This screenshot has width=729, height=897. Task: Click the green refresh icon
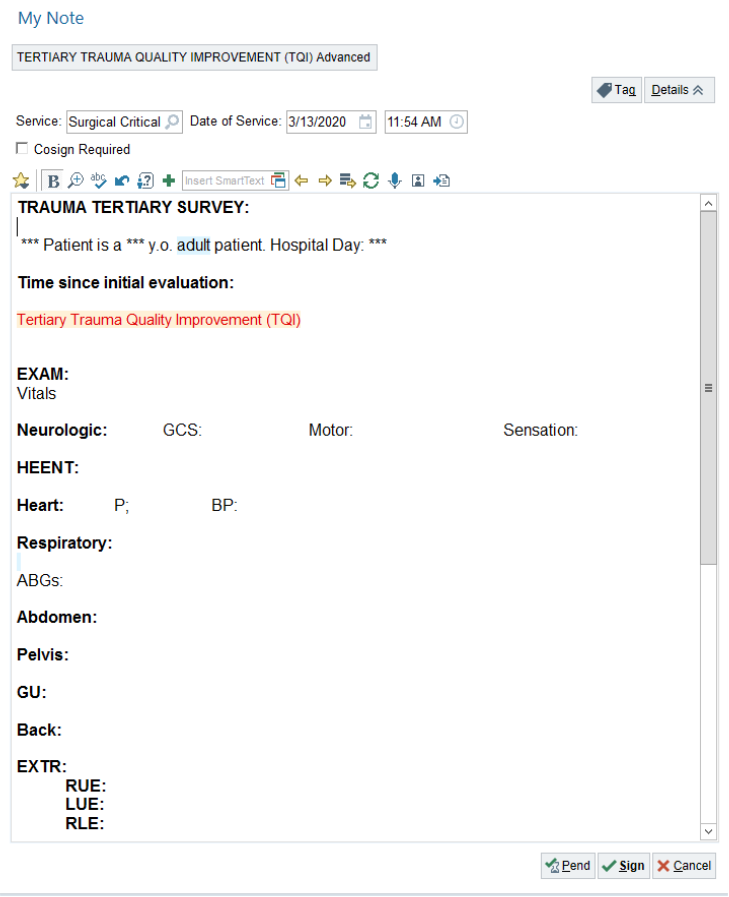tap(371, 181)
